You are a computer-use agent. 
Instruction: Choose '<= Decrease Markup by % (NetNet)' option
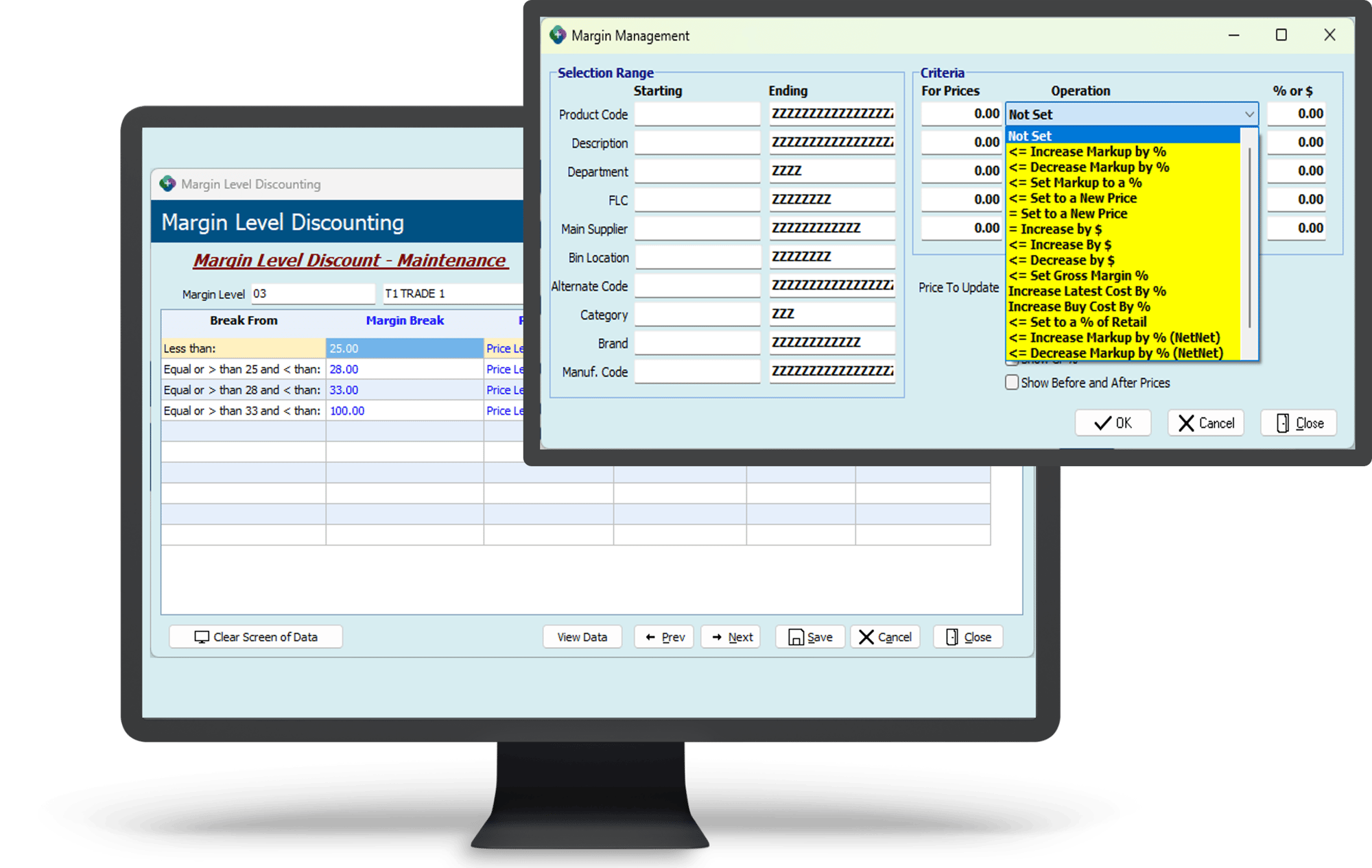point(1123,353)
